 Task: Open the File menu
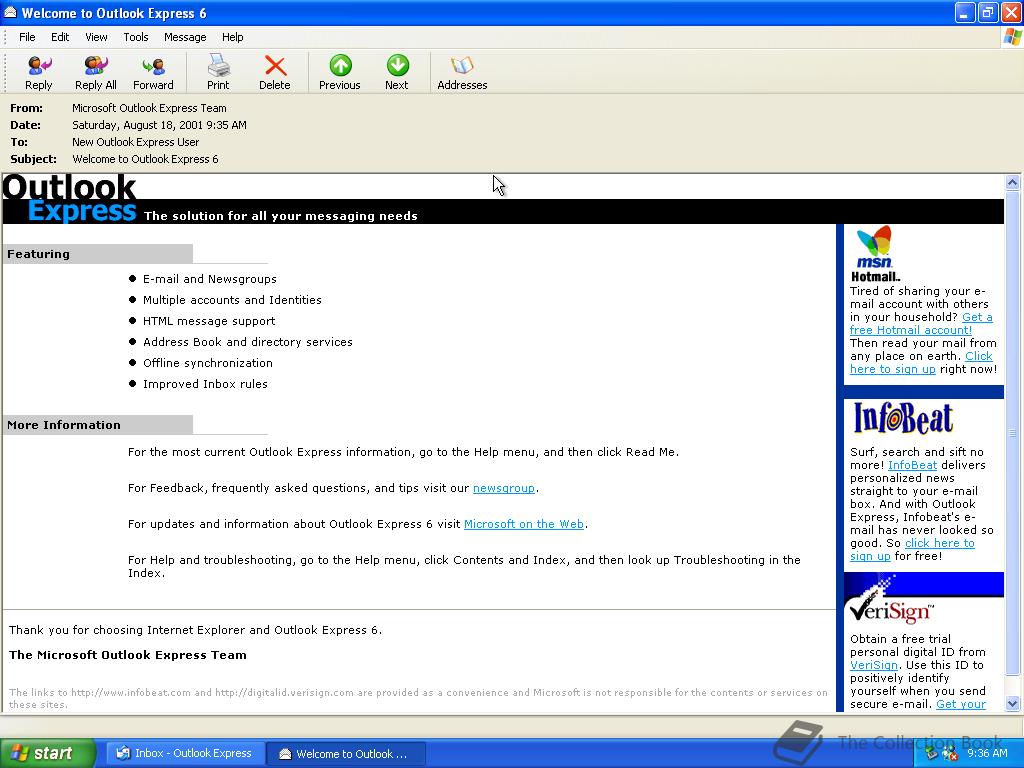tap(27, 37)
